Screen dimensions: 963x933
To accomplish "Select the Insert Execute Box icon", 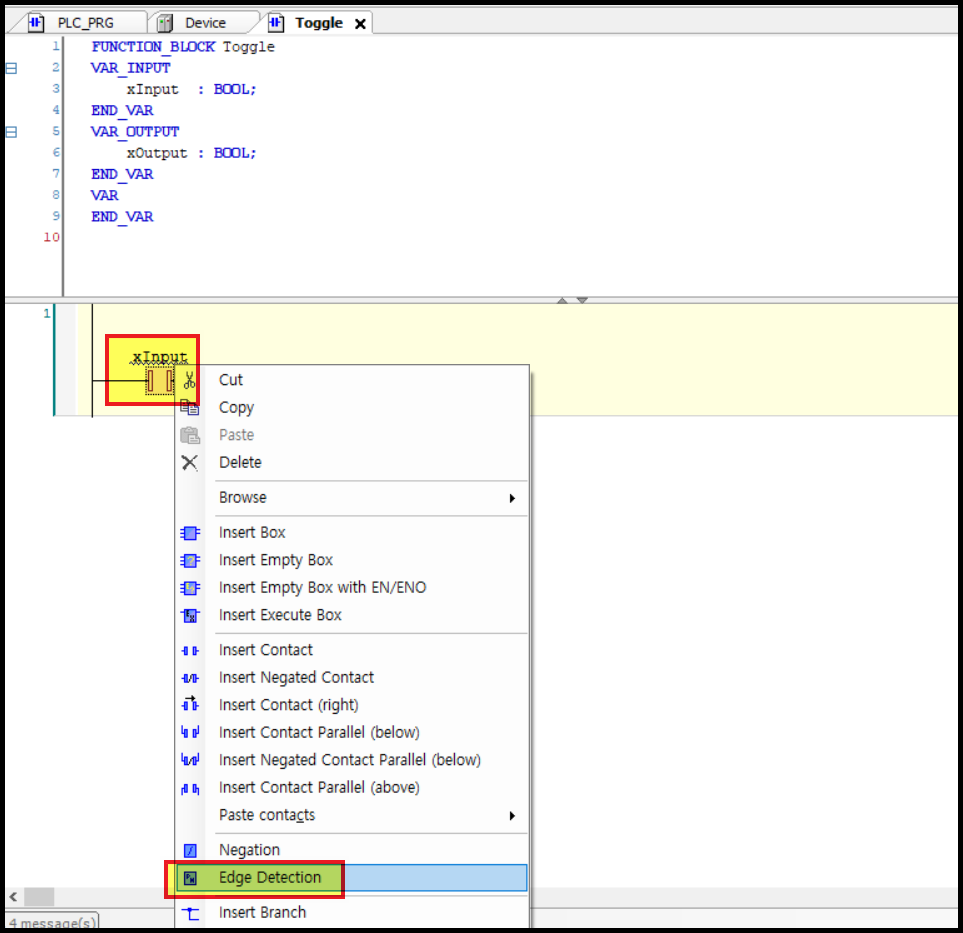I will pos(190,614).
